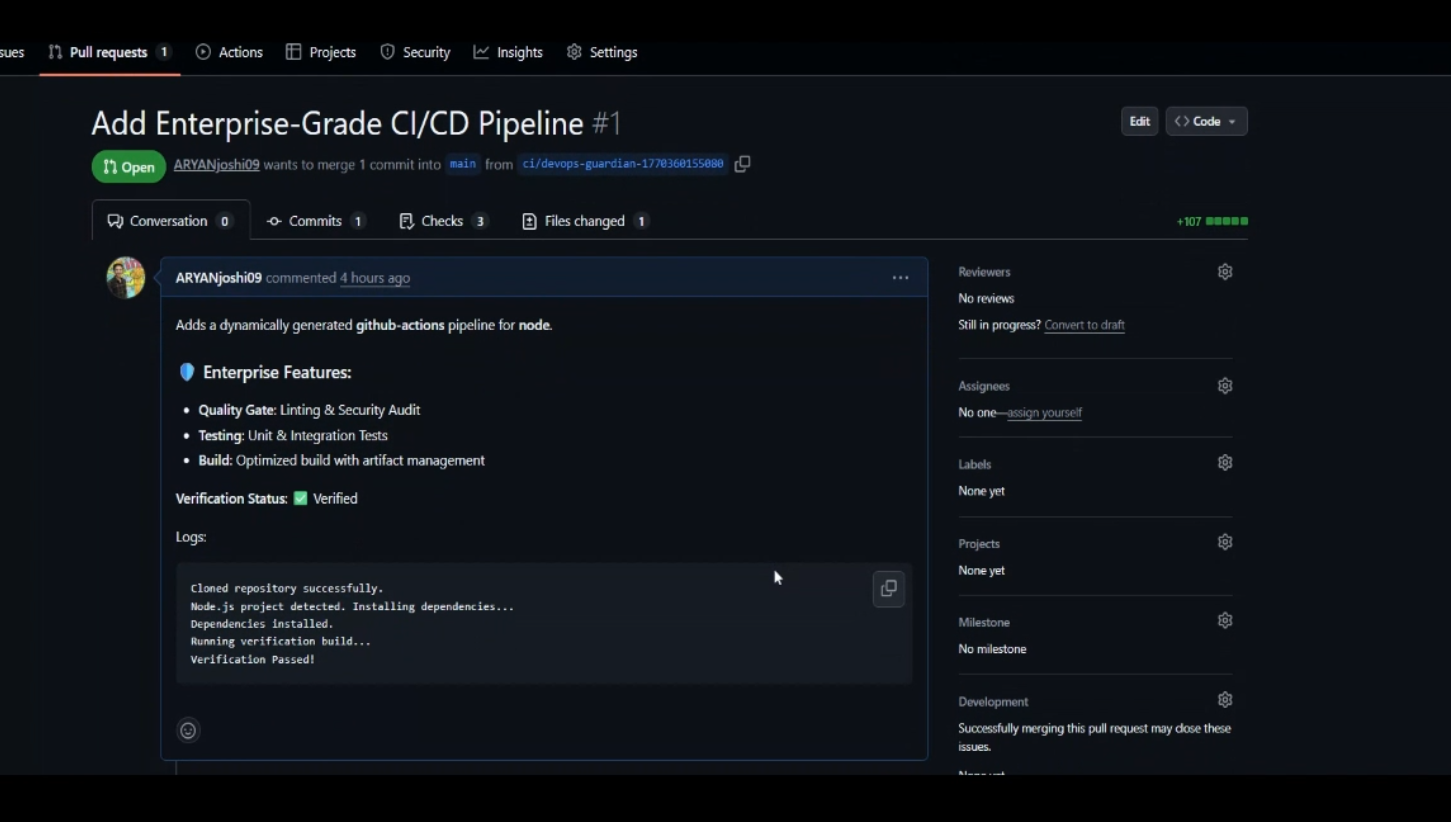The width and height of the screenshot is (1451, 822).
Task: Click the ci/devops-guardian head branch link
Action: point(623,164)
